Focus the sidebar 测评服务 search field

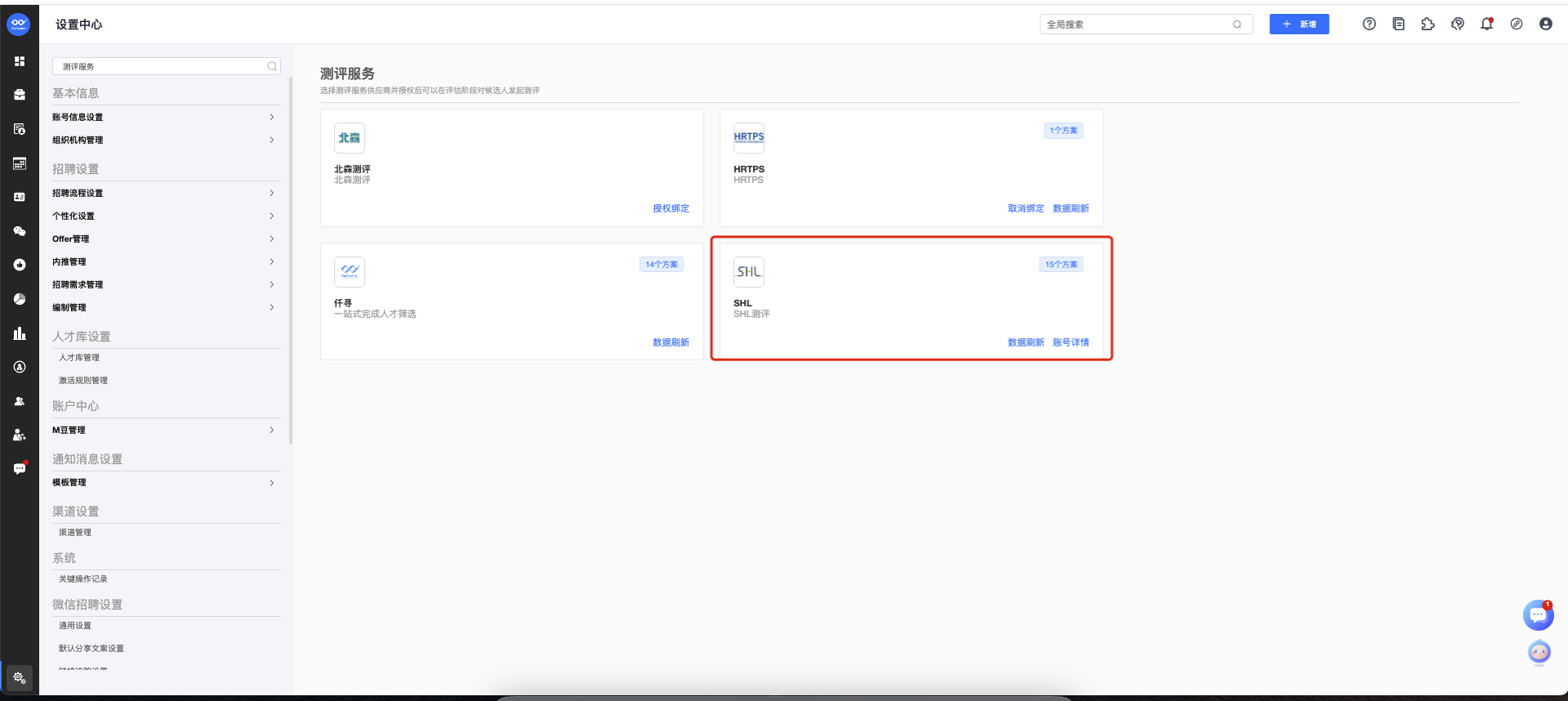[167, 66]
